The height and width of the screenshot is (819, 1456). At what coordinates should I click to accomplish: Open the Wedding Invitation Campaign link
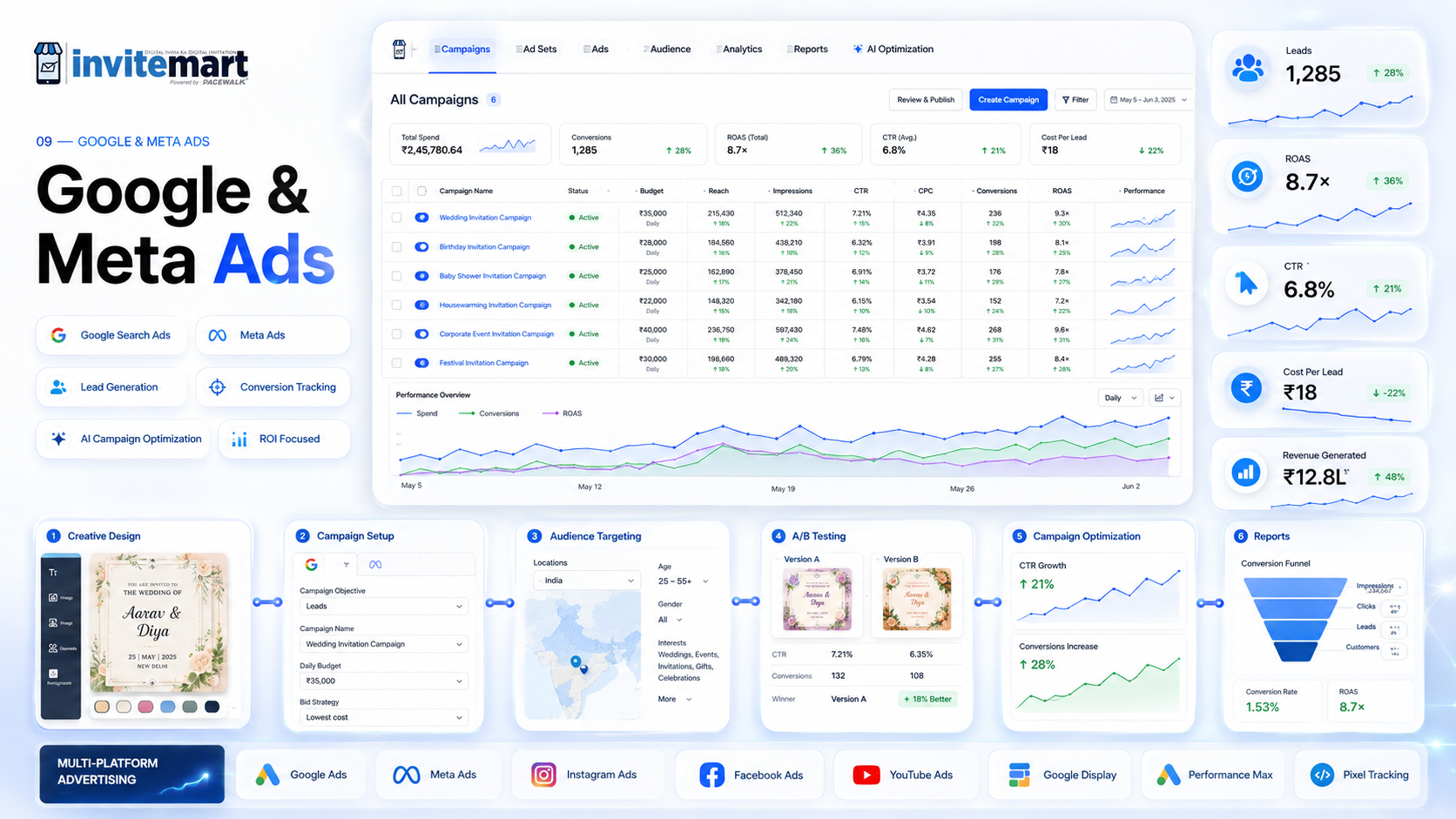pos(485,218)
